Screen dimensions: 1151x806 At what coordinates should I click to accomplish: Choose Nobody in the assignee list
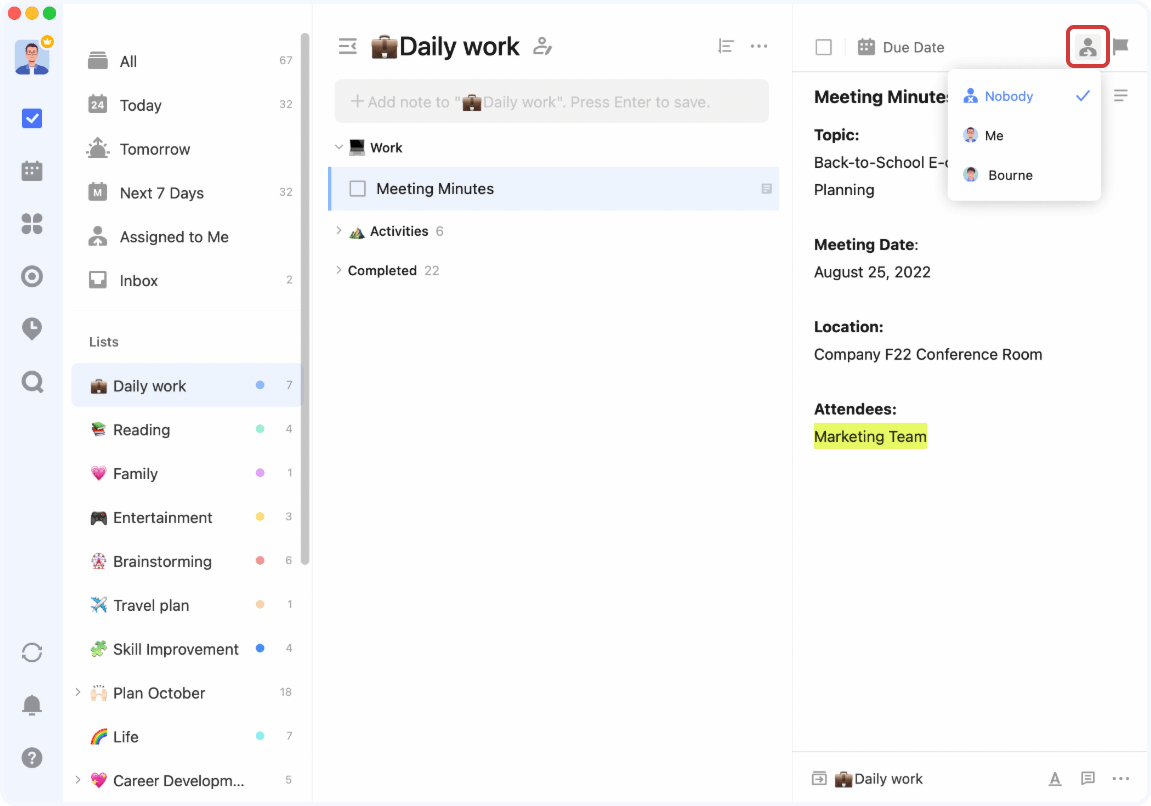point(1008,97)
